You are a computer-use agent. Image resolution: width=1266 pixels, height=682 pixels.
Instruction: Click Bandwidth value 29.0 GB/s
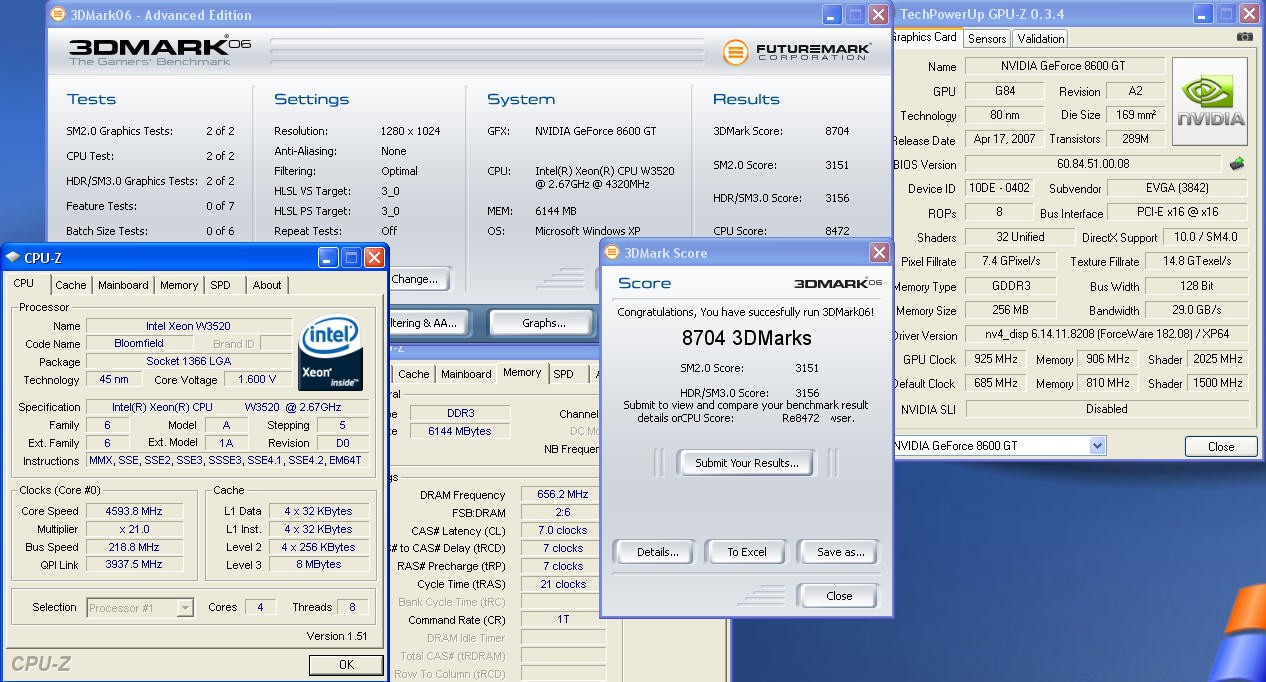pyautogui.click(x=1198, y=311)
